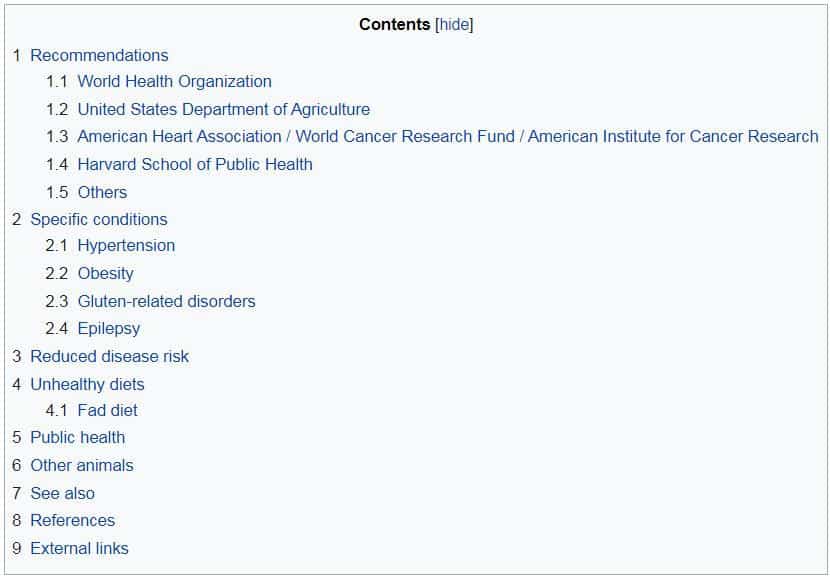The height and width of the screenshot is (577, 830).
Task: Open the Hypertension subsection
Action: (126, 246)
